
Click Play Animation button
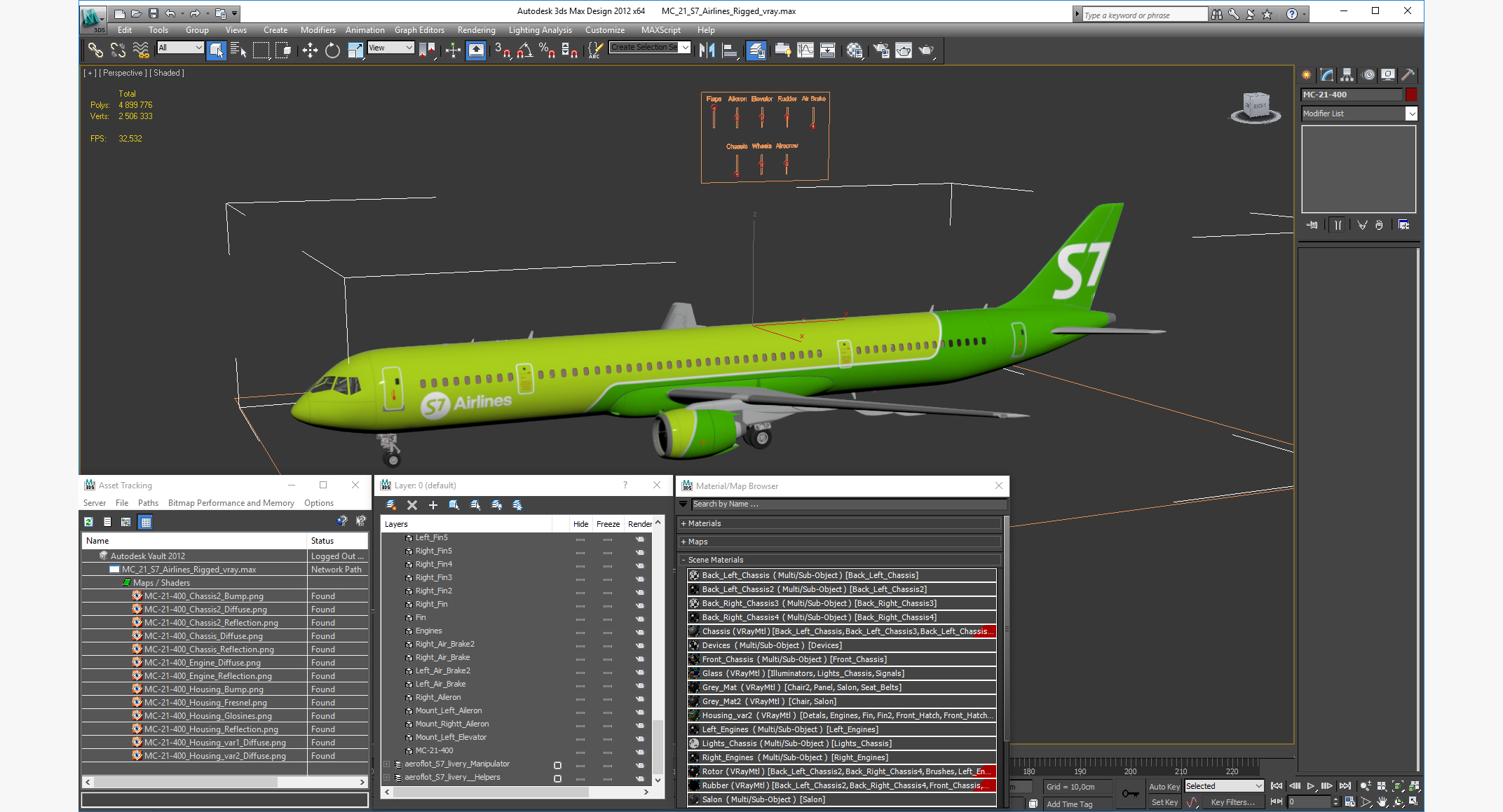1311,786
